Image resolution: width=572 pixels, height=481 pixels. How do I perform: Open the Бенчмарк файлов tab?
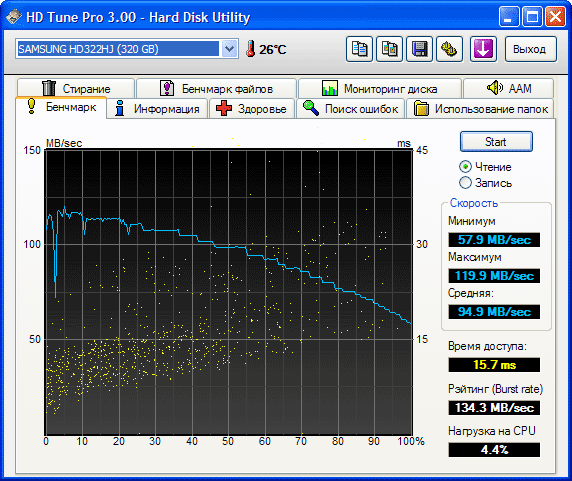coord(216,89)
